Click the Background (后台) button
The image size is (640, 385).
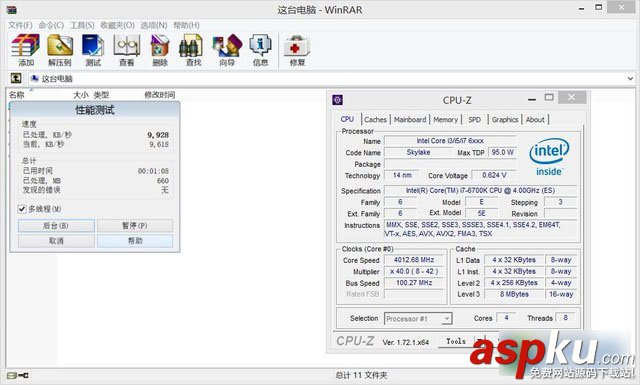56,225
